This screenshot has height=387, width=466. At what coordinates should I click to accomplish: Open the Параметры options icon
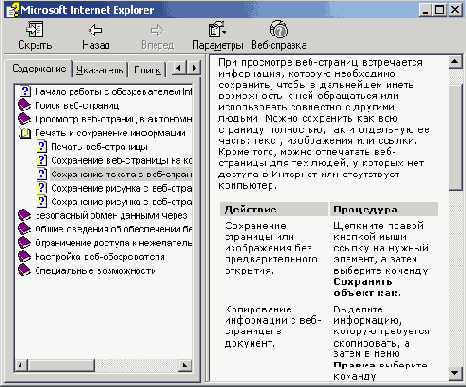click(x=217, y=29)
